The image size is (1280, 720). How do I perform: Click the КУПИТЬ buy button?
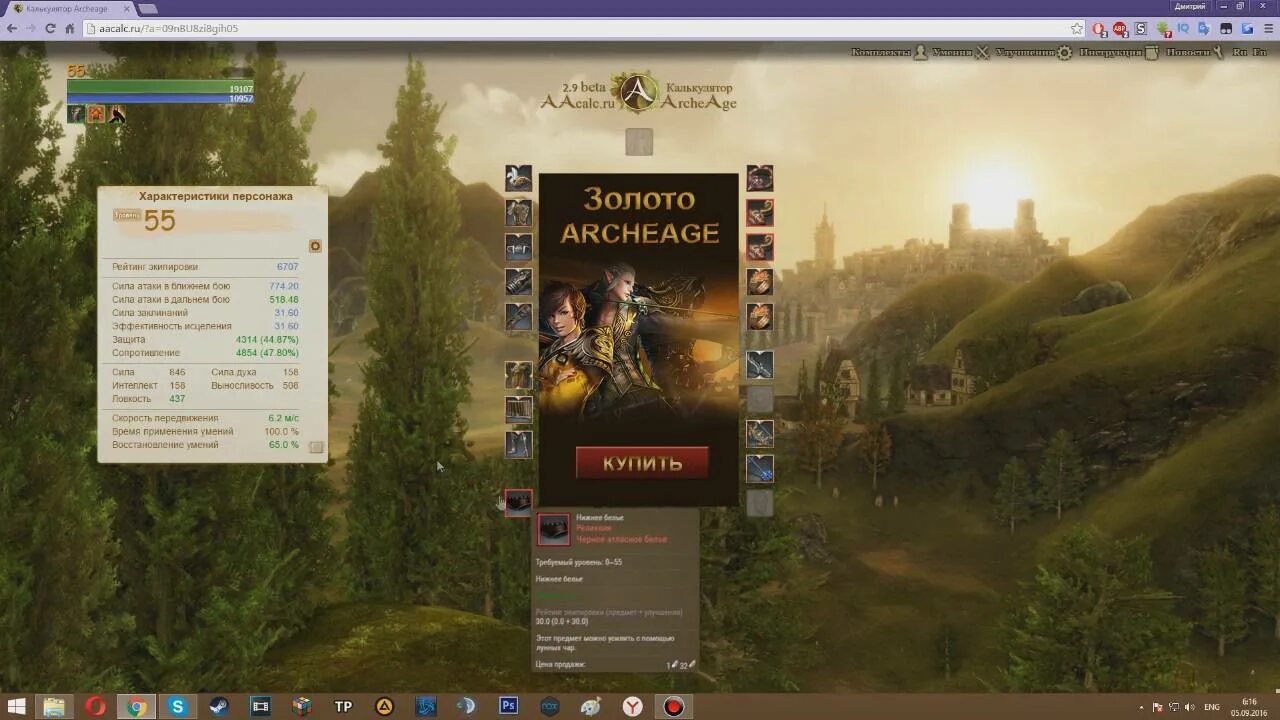[x=642, y=463]
